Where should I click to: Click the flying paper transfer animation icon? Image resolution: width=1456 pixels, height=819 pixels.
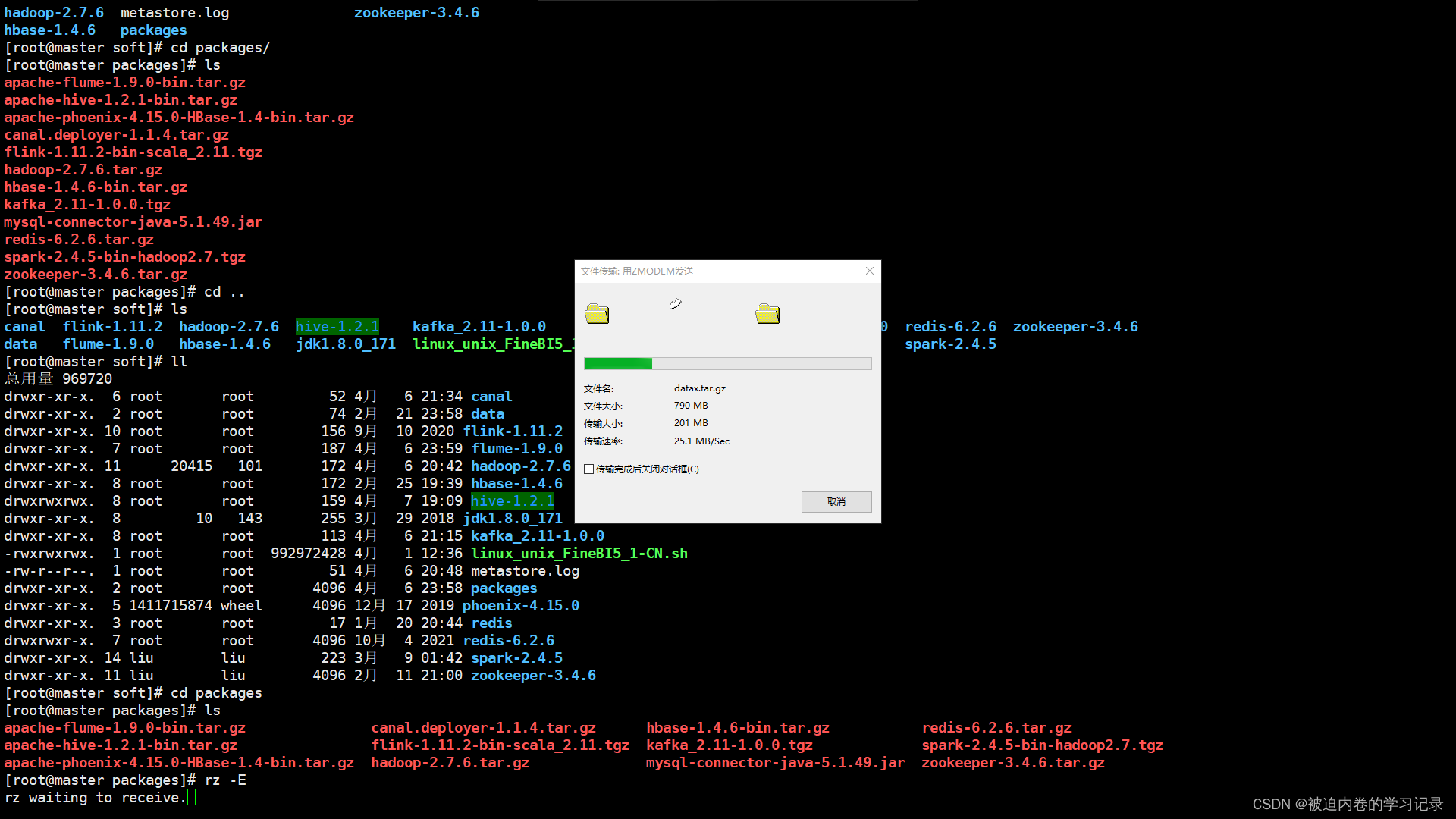click(675, 304)
